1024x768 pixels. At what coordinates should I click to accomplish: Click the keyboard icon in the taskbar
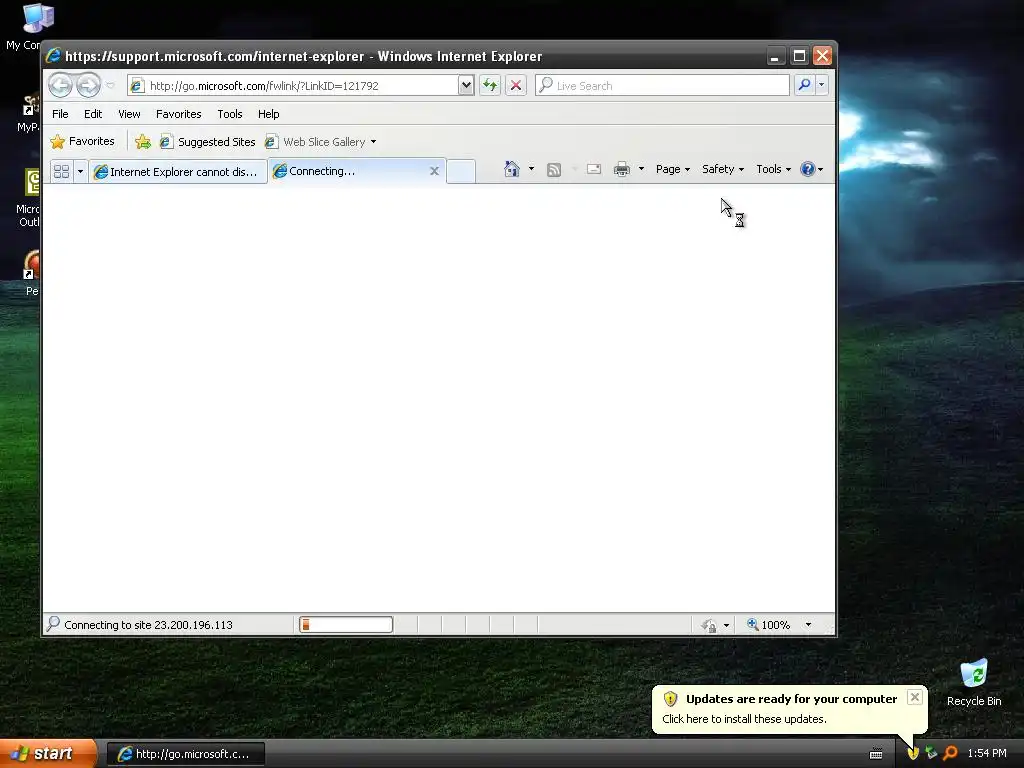tap(876, 754)
